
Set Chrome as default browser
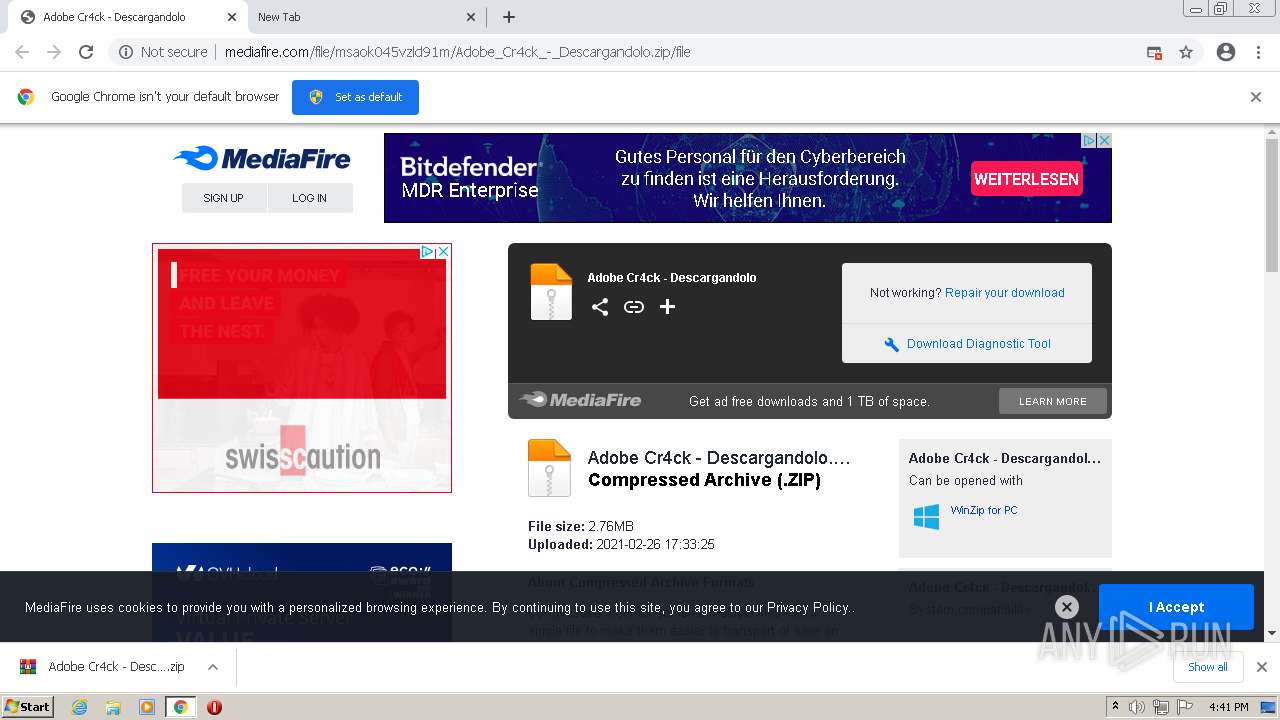[x=355, y=97]
